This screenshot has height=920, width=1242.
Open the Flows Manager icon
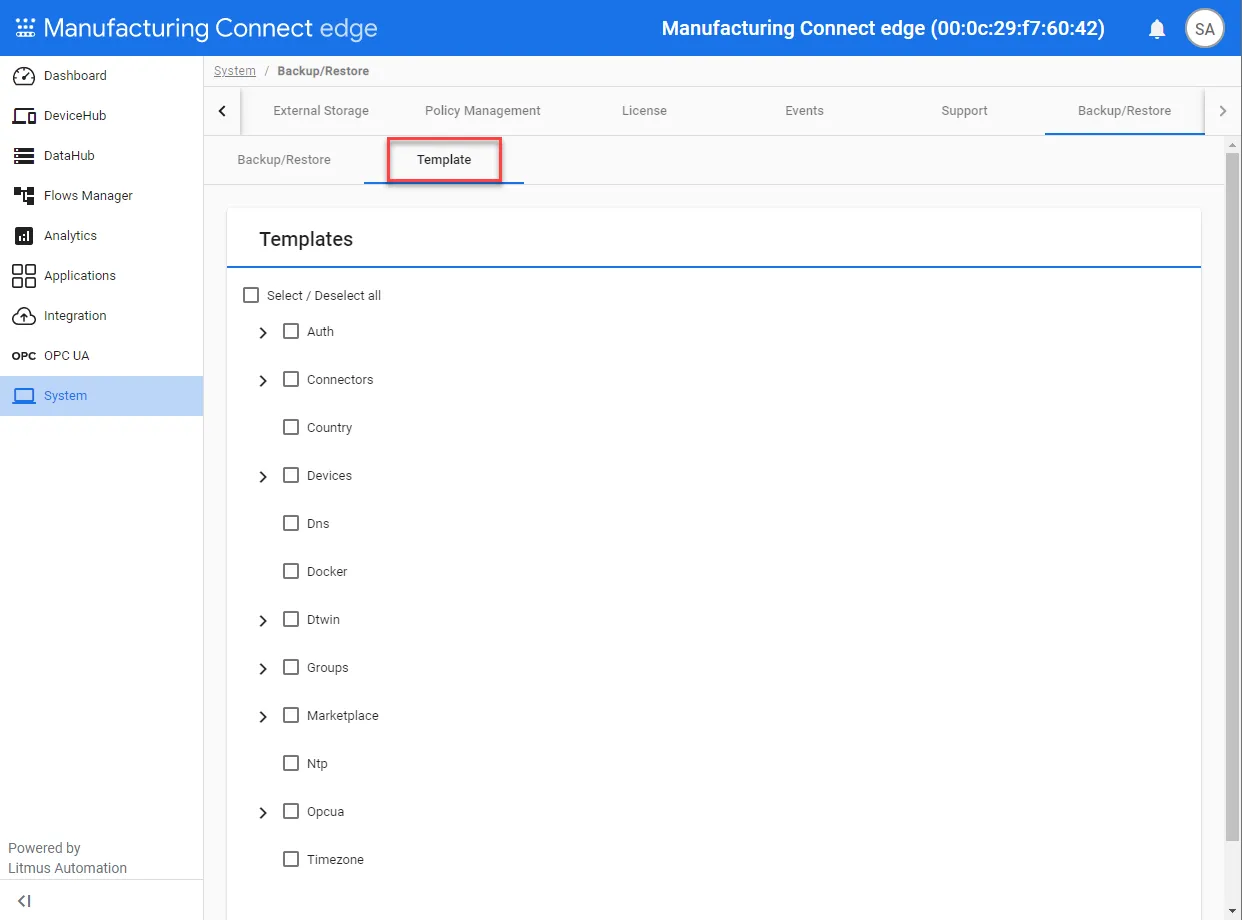24,196
